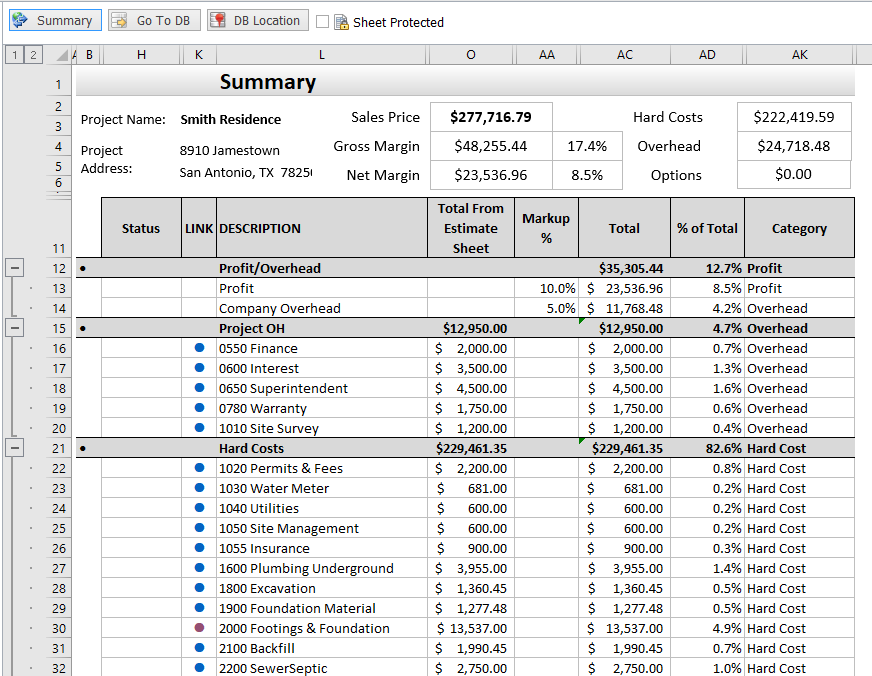
Task: Click the Project OH group label cell
Action: 321,328
